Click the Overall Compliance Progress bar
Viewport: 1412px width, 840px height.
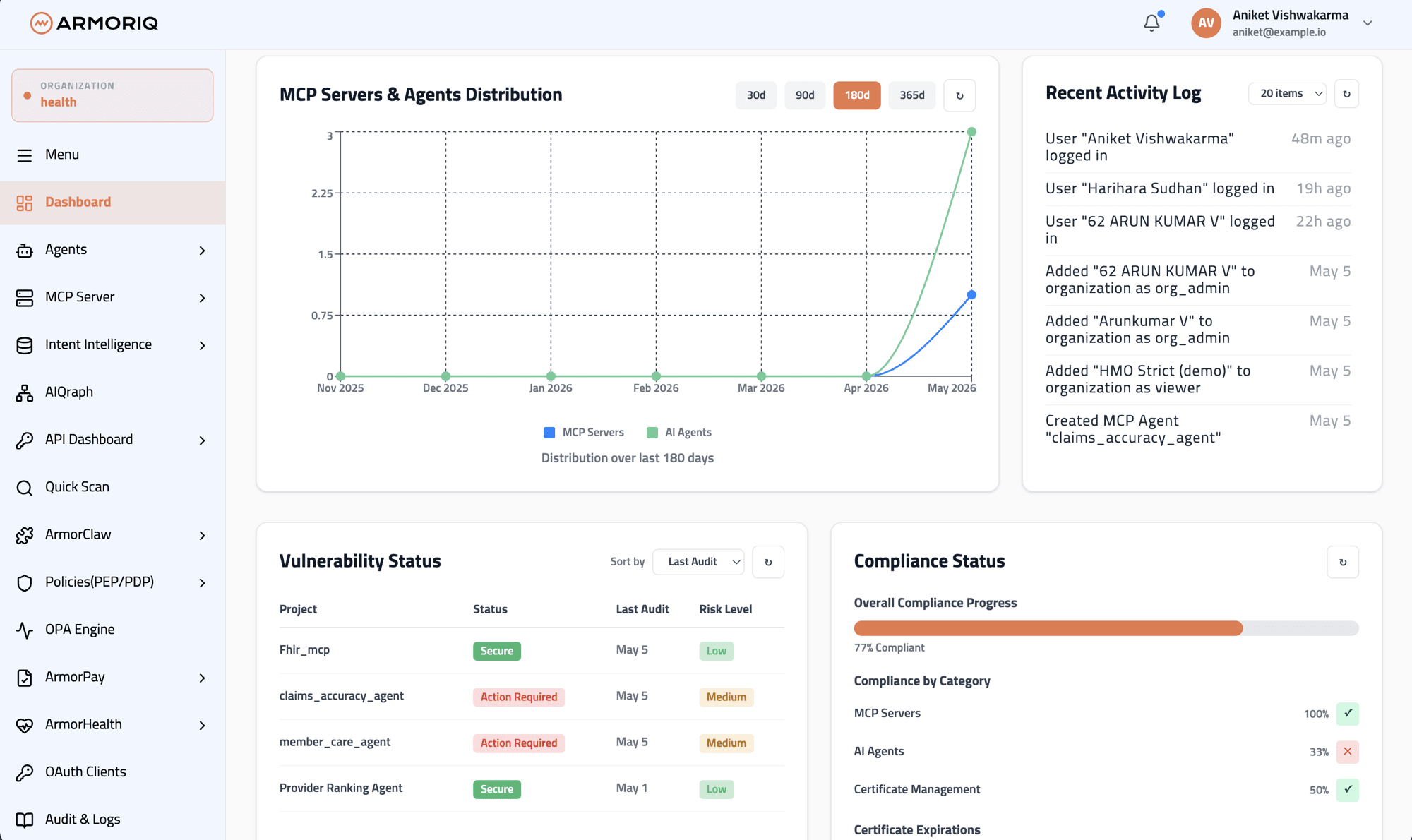(x=1106, y=628)
